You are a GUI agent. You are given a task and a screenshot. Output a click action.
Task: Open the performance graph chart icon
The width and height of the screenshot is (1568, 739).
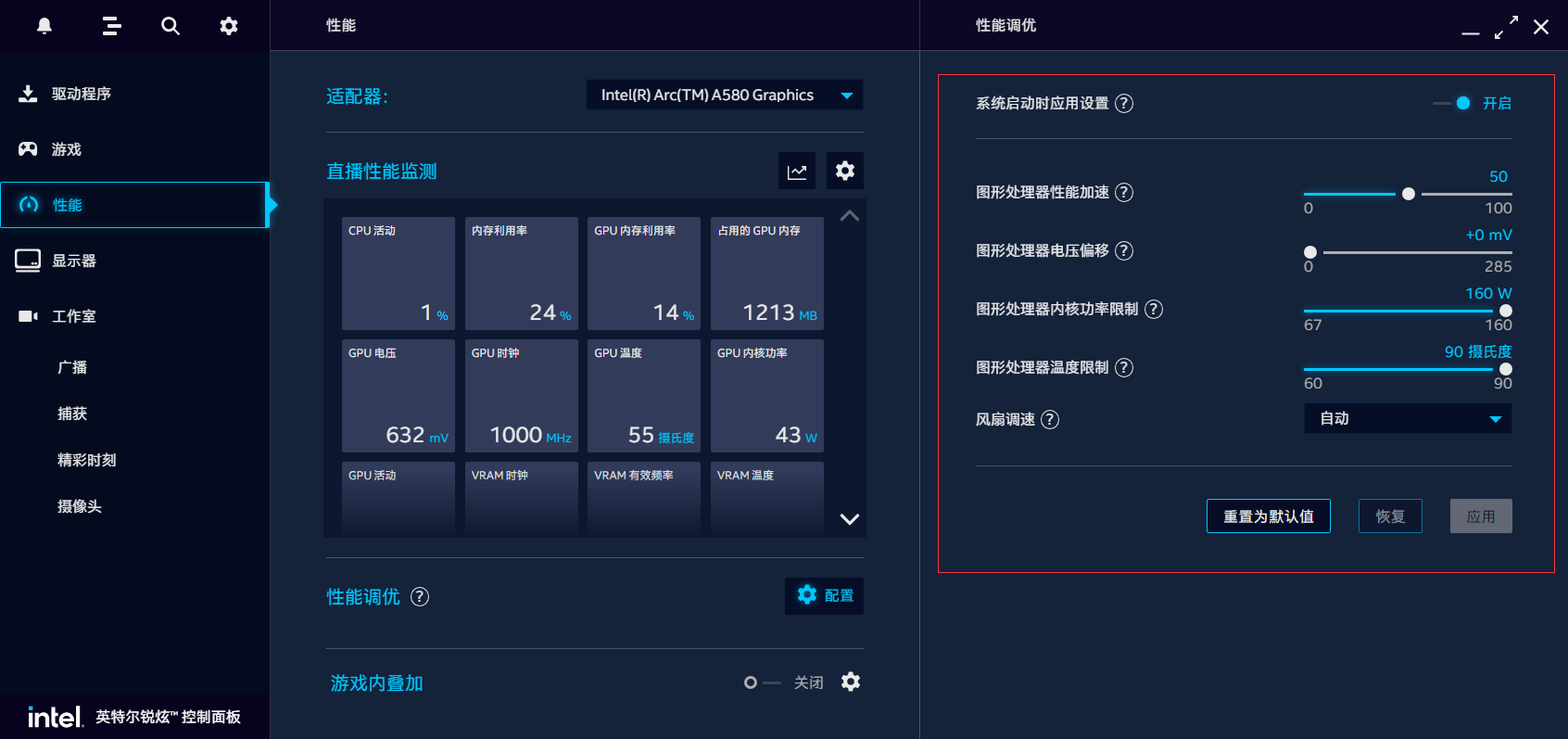click(797, 171)
